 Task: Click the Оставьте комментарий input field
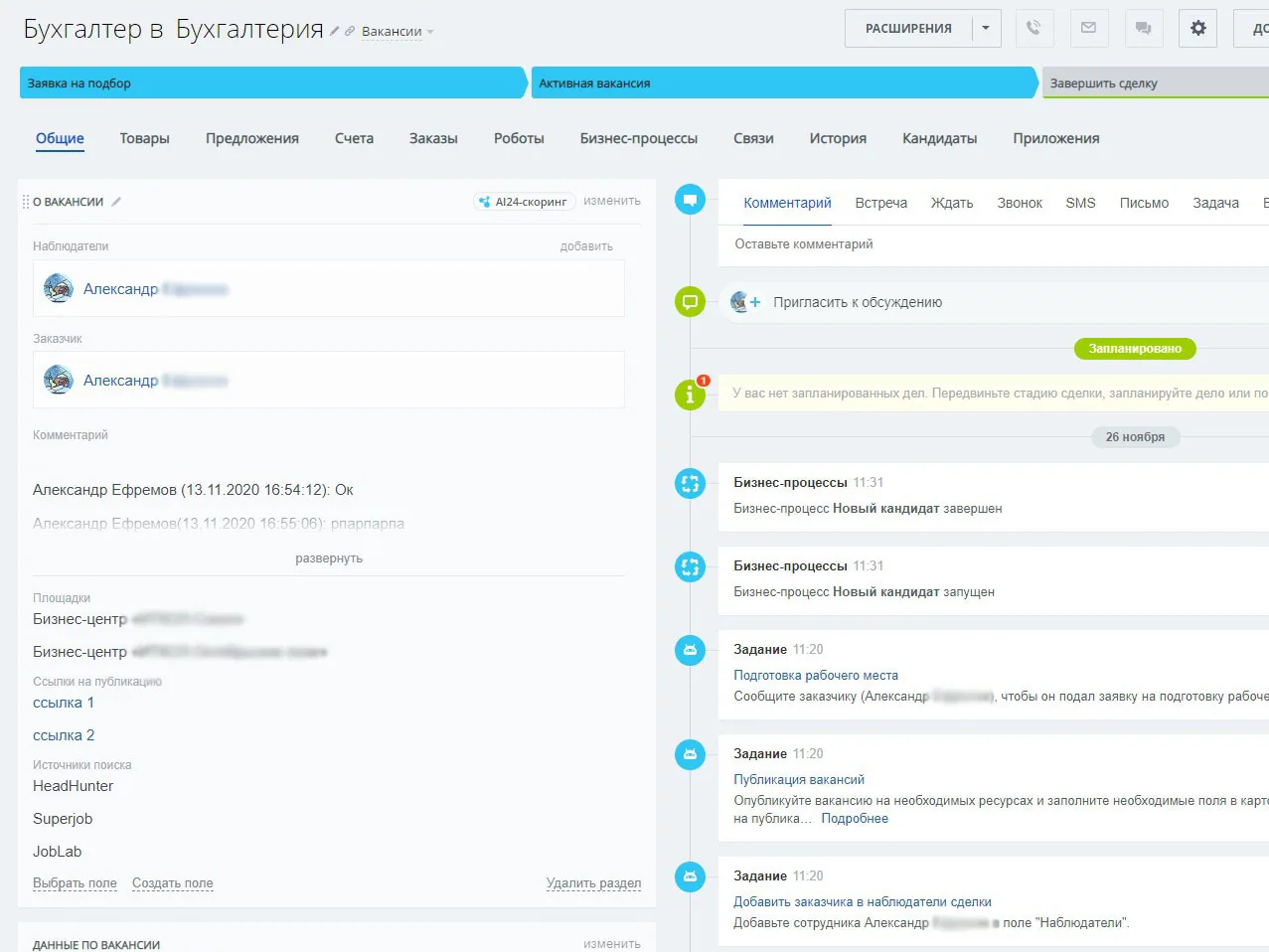pos(994,244)
